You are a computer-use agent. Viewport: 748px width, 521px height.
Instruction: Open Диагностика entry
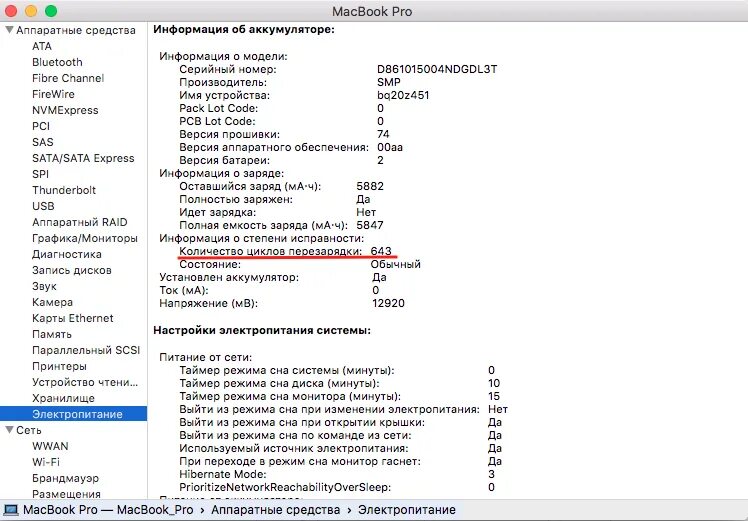point(67,254)
